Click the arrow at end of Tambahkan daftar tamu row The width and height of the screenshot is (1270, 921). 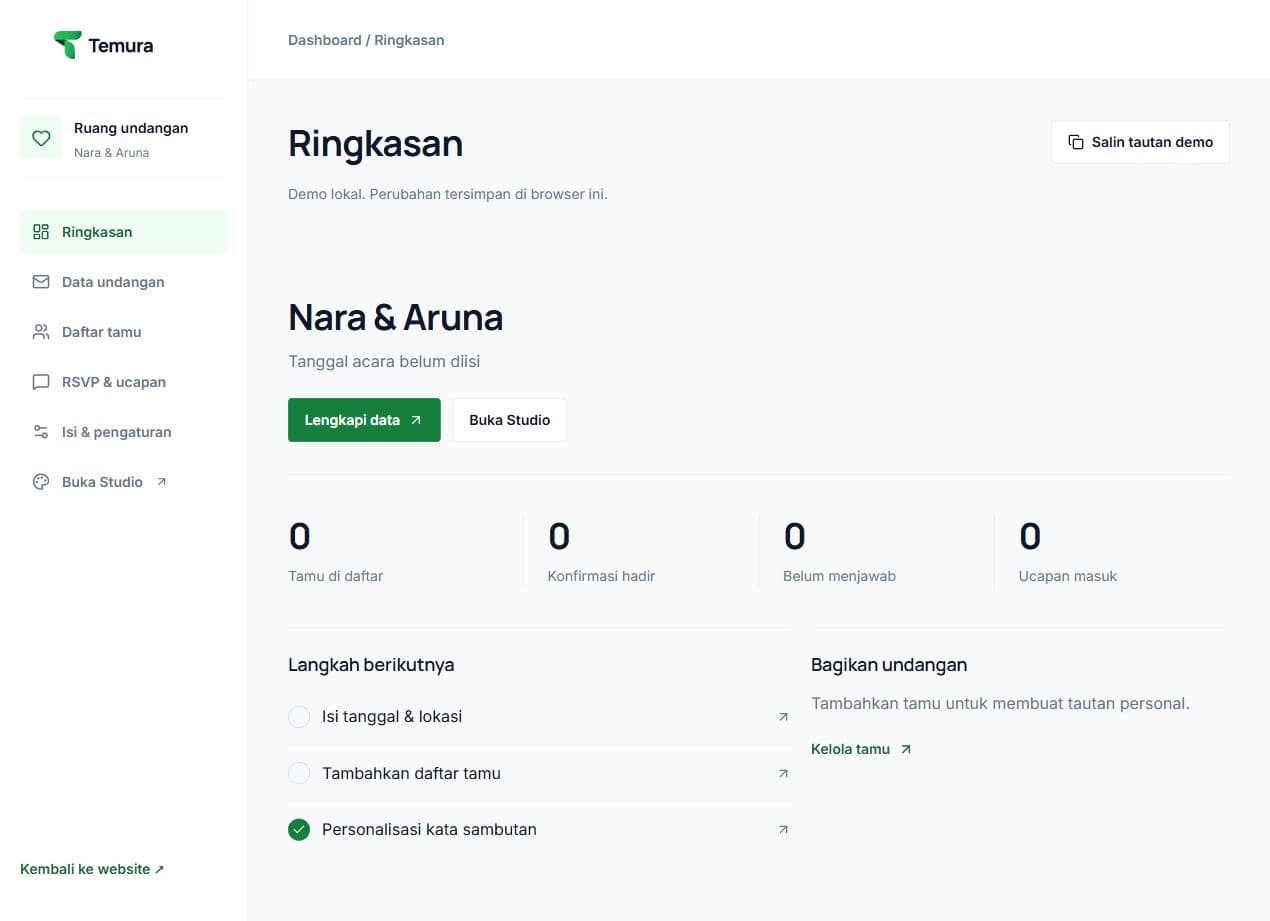tap(783, 773)
